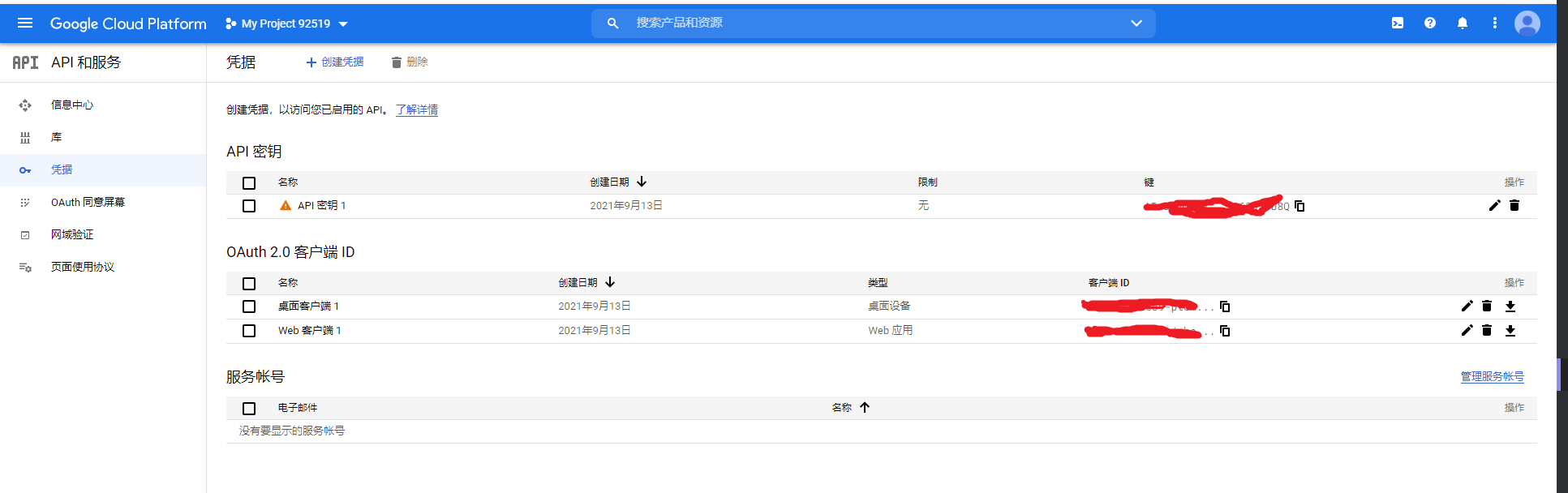This screenshot has height=493, width=1568.
Task: Click the 限制 value 无 for API key
Action: [923, 206]
